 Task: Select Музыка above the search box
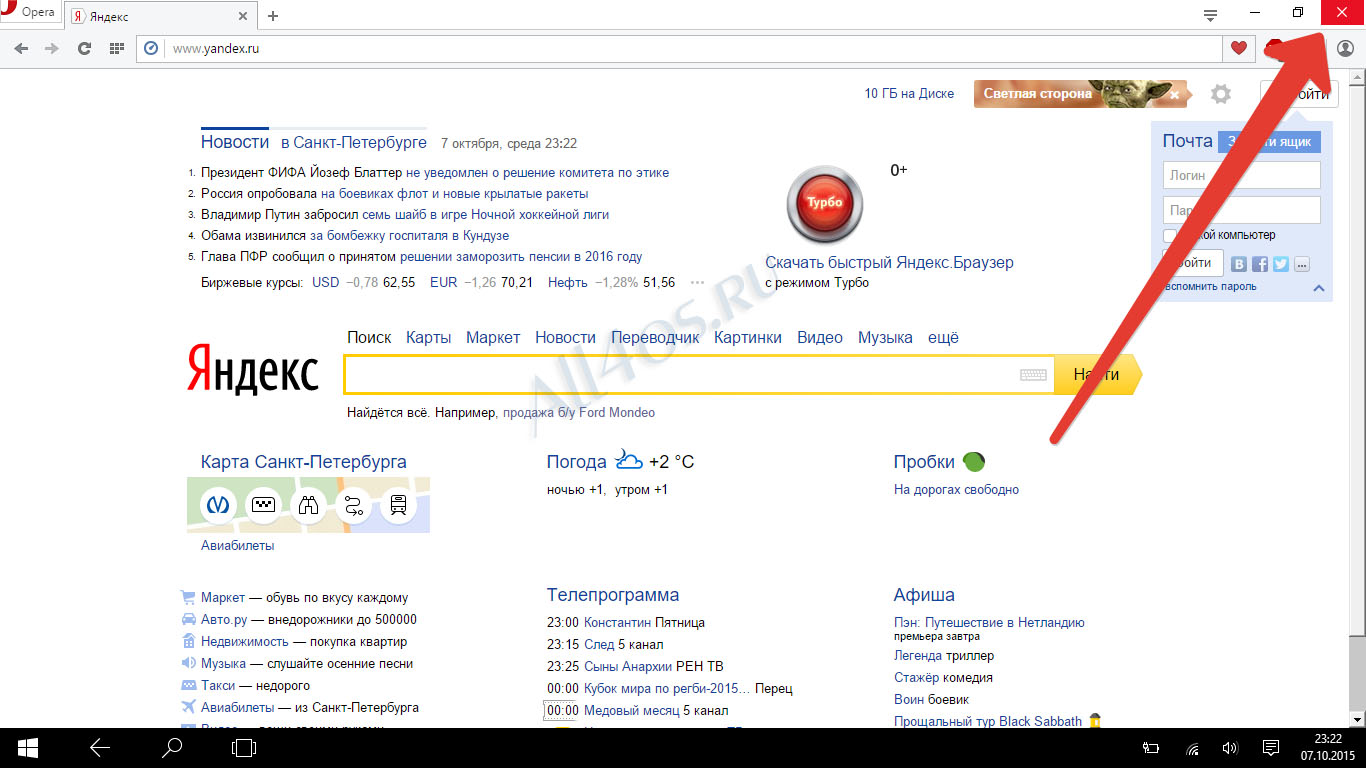pyautogui.click(x=885, y=337)
